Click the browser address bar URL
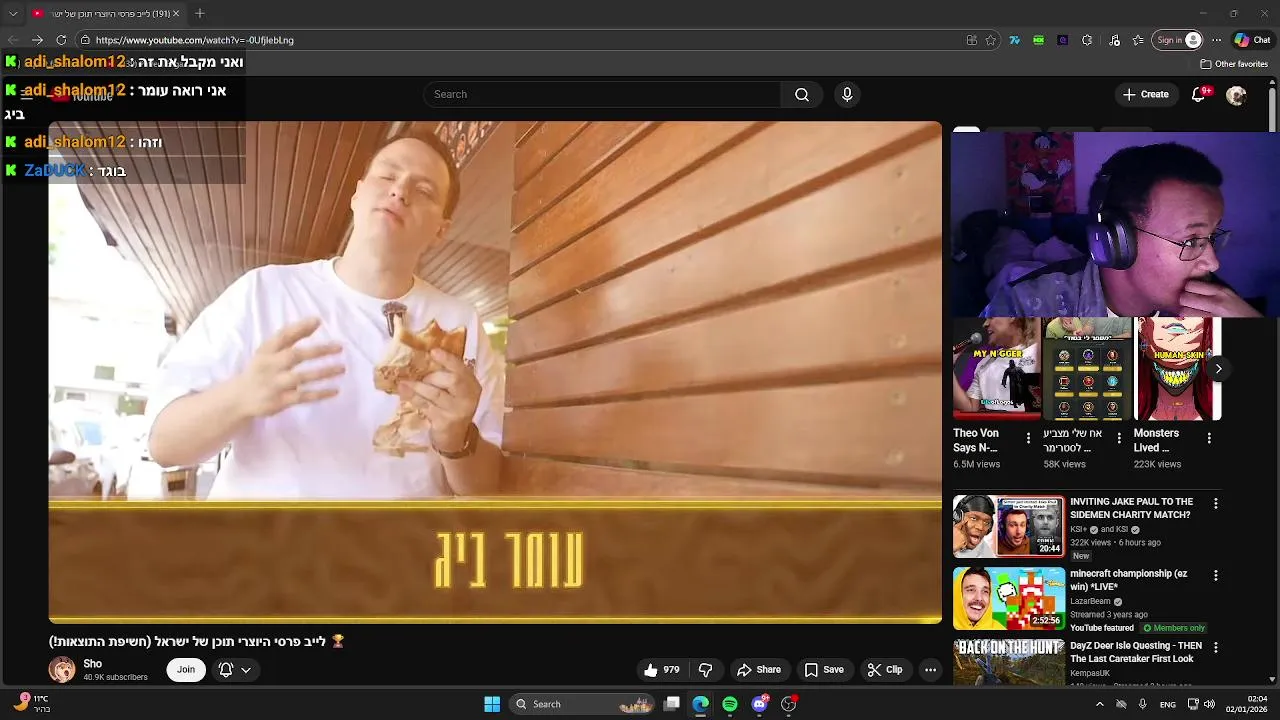 [195, 40]
